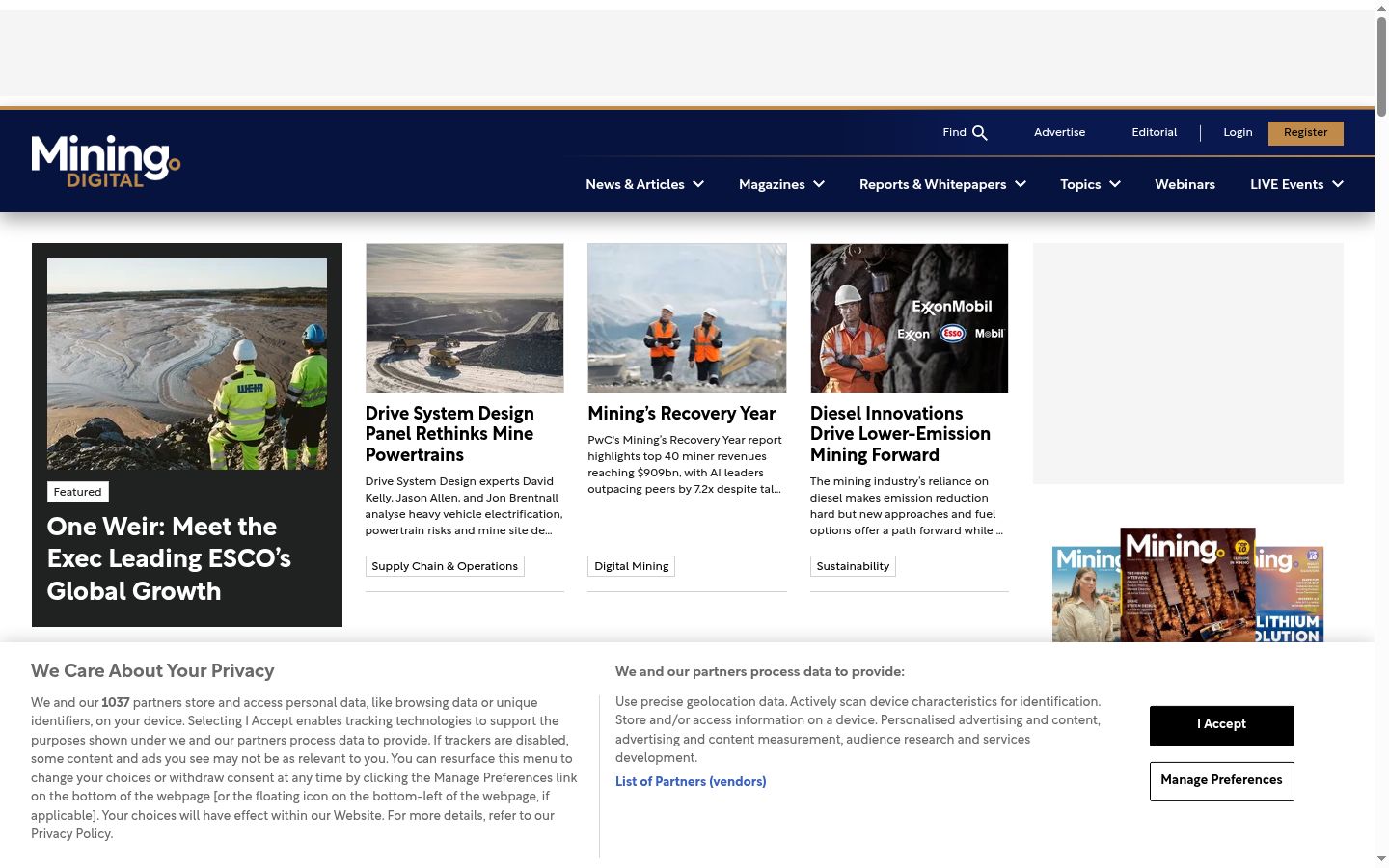Select the Digital Mining tag
Image resolution: width=1389 pixels, height=868 pixels.
tap(632, 566)
